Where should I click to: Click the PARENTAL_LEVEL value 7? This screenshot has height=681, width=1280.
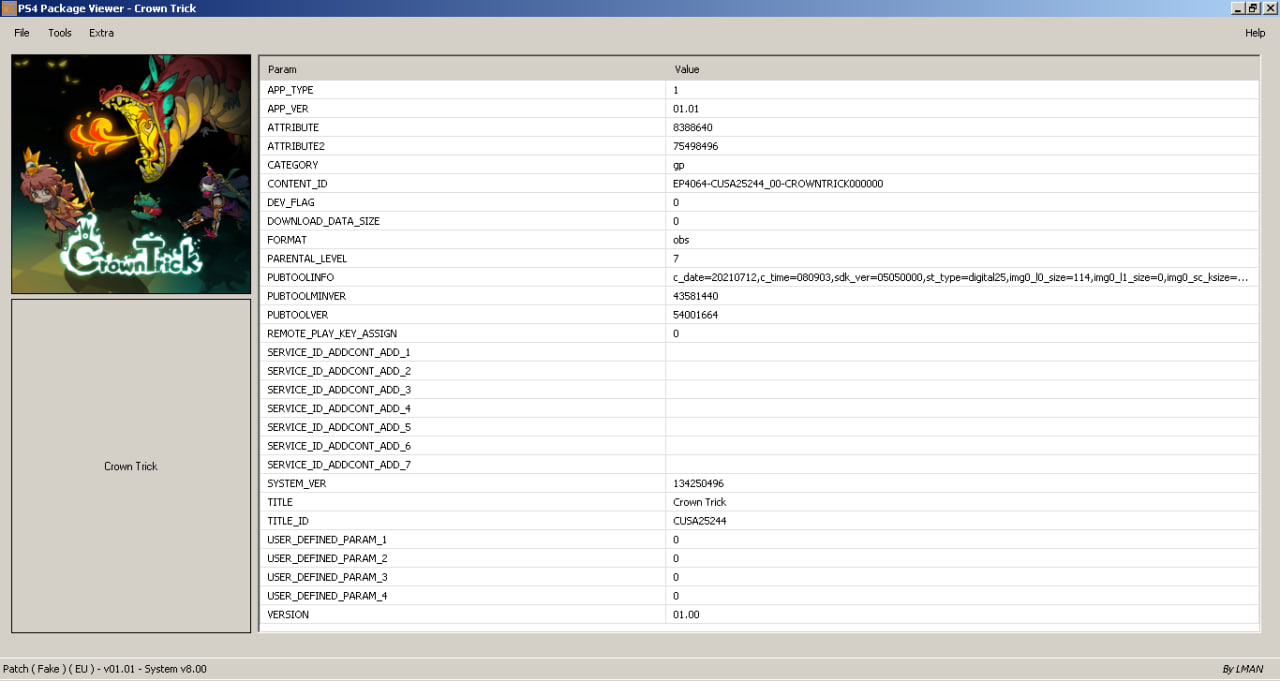[676, 259]
